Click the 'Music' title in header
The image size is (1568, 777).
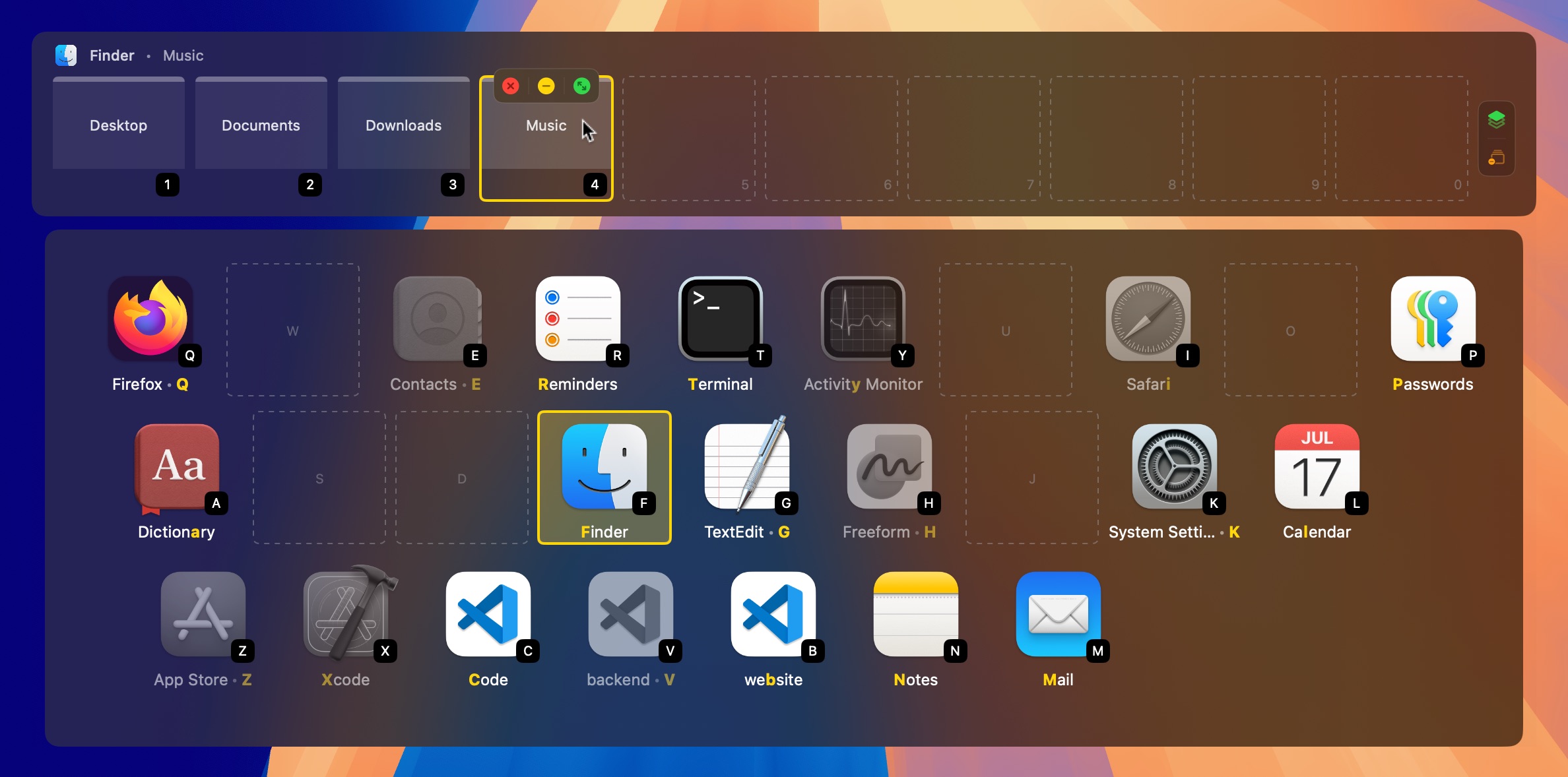(183, 55)
